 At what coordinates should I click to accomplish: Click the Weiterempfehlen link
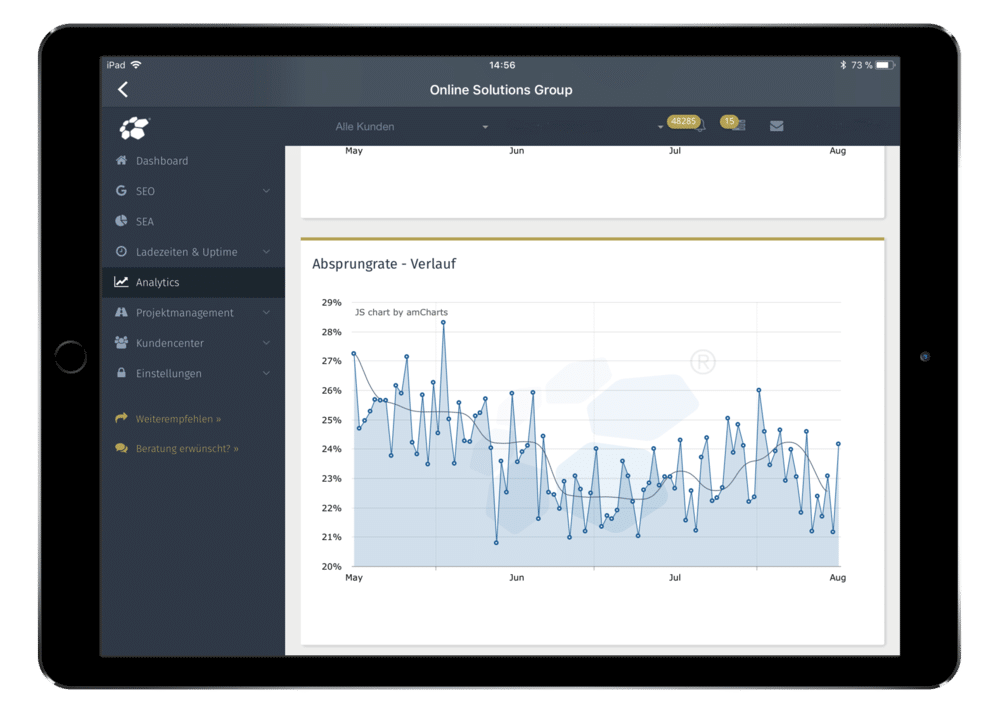pos(178,419)
